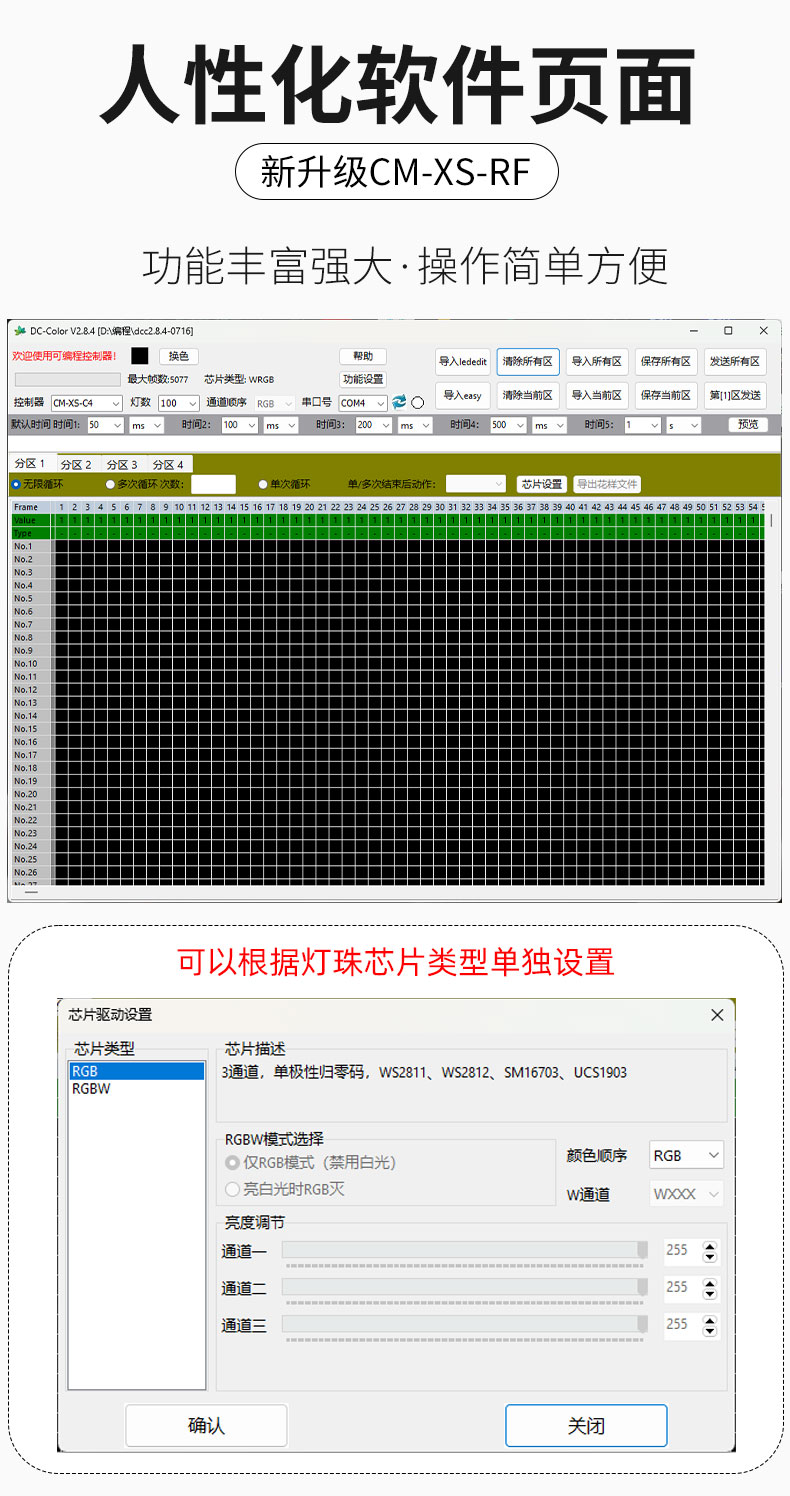Select RGBW in the 芯片类型 list
This screenshot has width=790, height=1496.
pyautogui.click(x=91, y=1089)
